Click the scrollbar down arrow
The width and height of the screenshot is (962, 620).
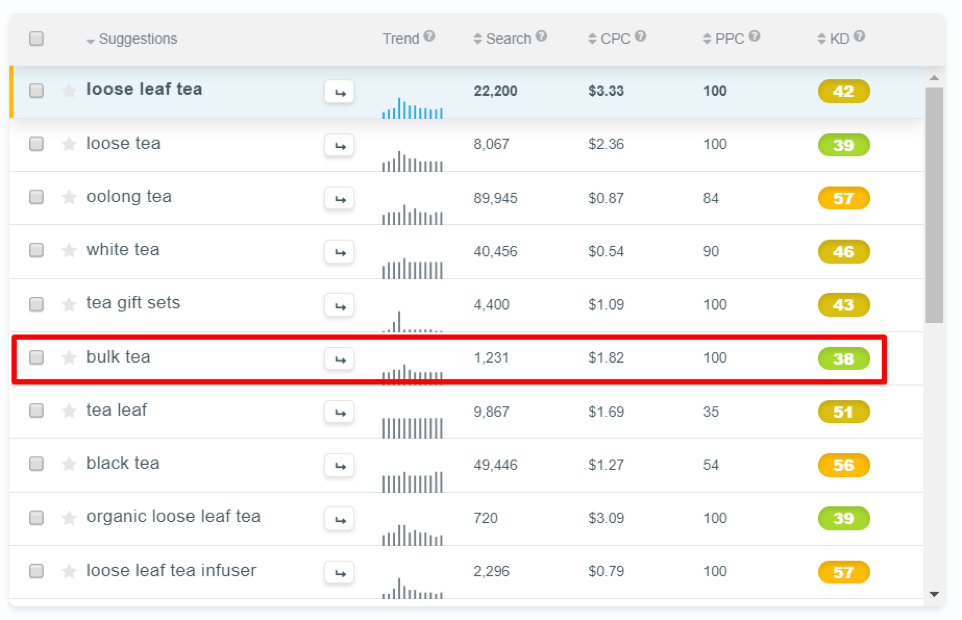(x=934, y=594)
